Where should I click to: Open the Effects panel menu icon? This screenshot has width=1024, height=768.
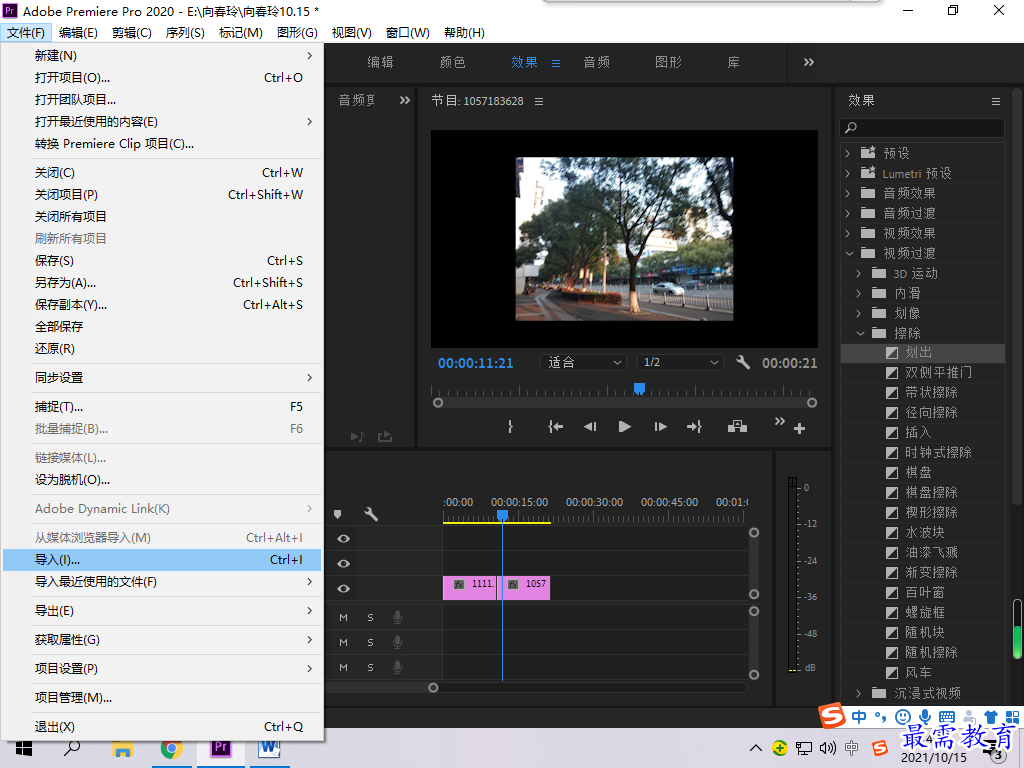[x=996, y=101]
